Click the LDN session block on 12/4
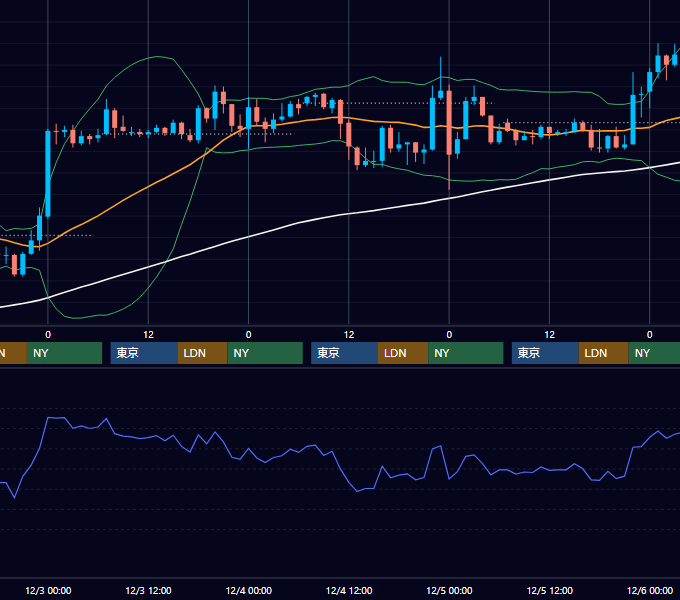 click(x=403, y=353)
